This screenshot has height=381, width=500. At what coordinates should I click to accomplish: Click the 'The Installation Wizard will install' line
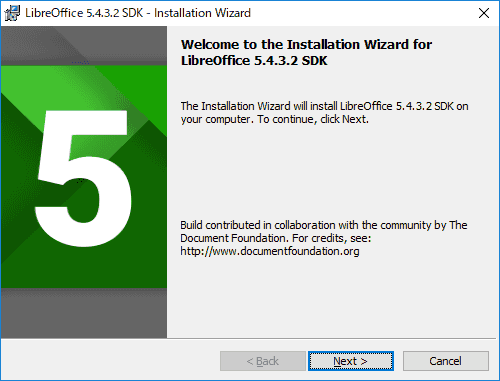pos(324,106)
